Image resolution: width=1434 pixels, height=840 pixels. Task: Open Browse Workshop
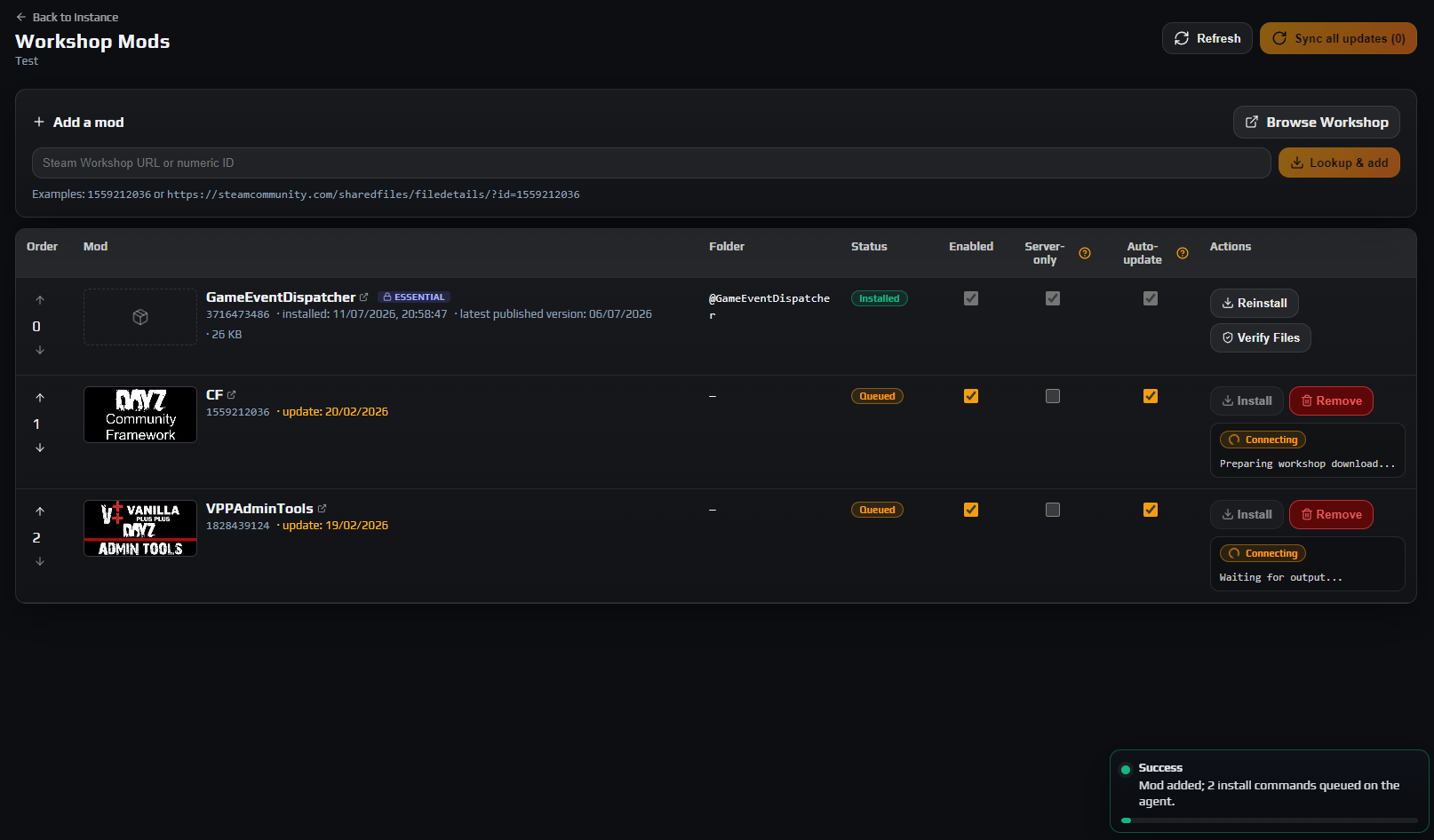(x=1317, y=123)
